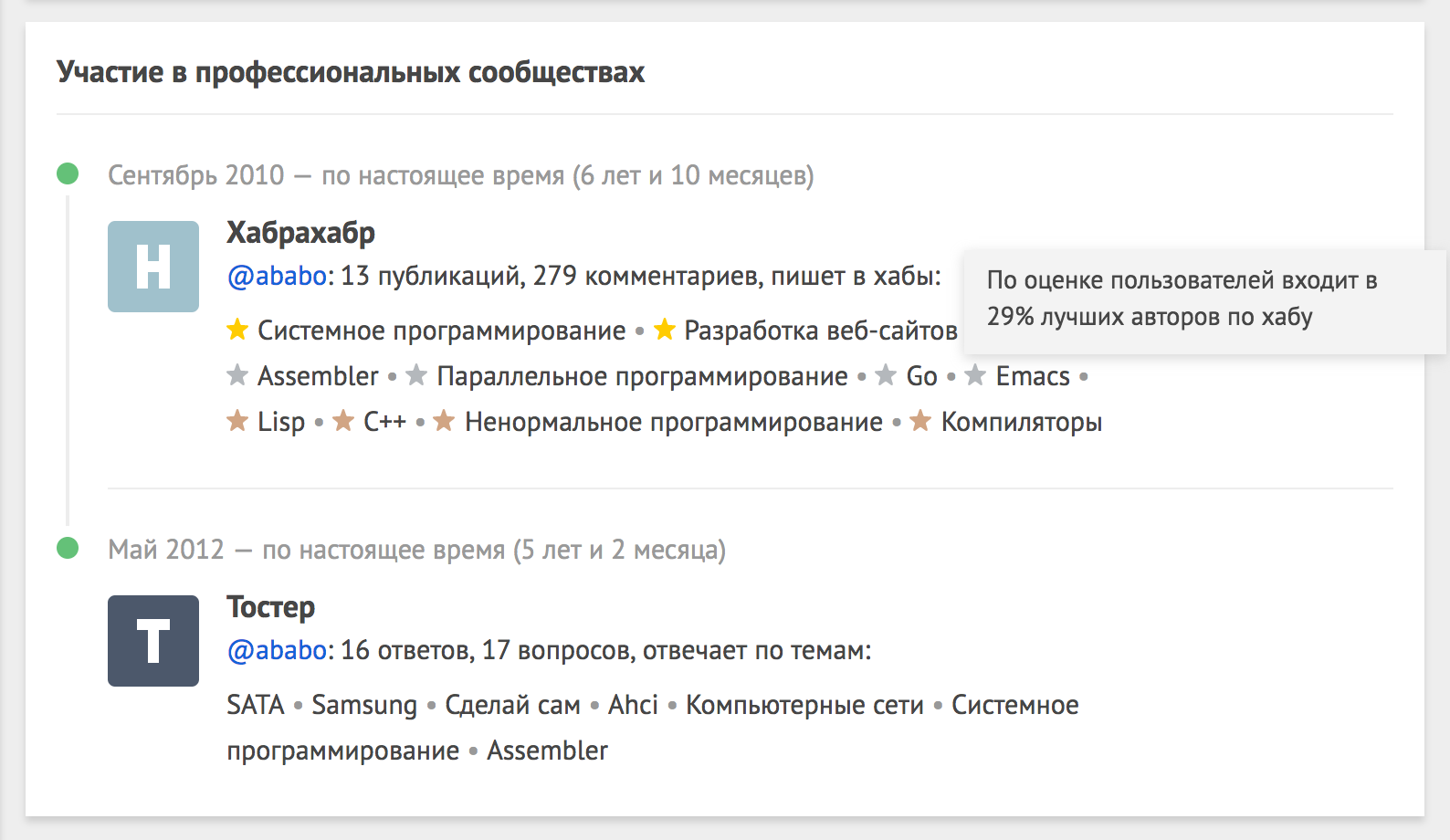
Task: Click gold star beside Разработка веб-сайтов
Action: tap(665, 330)
